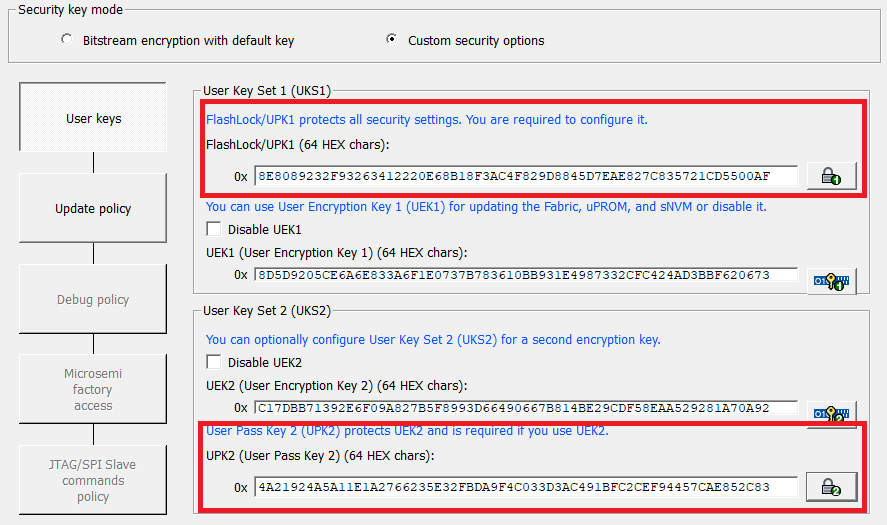Viewport: 887px width, 525px height.
Task: Select Bitstream encryption with default key
Action: (67, 40)
